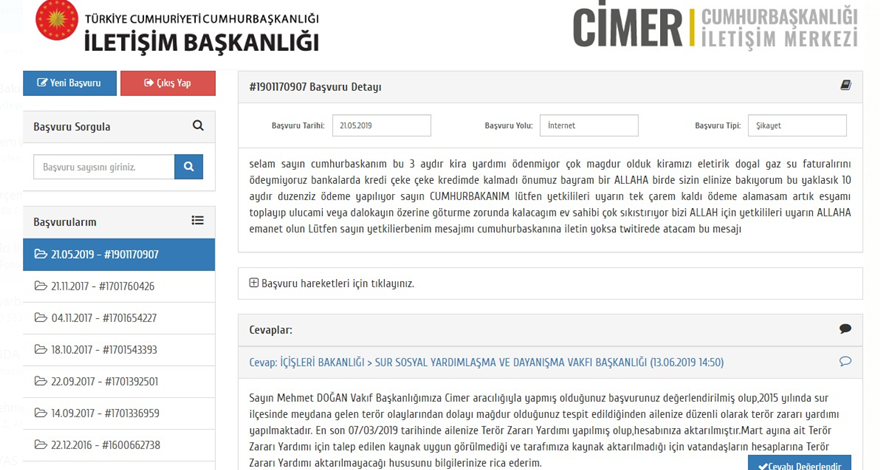Viewport: 880px width, 470px height.
Task: Click the folder icon beside 22.09.2017 entry
Action: point(40,381)
